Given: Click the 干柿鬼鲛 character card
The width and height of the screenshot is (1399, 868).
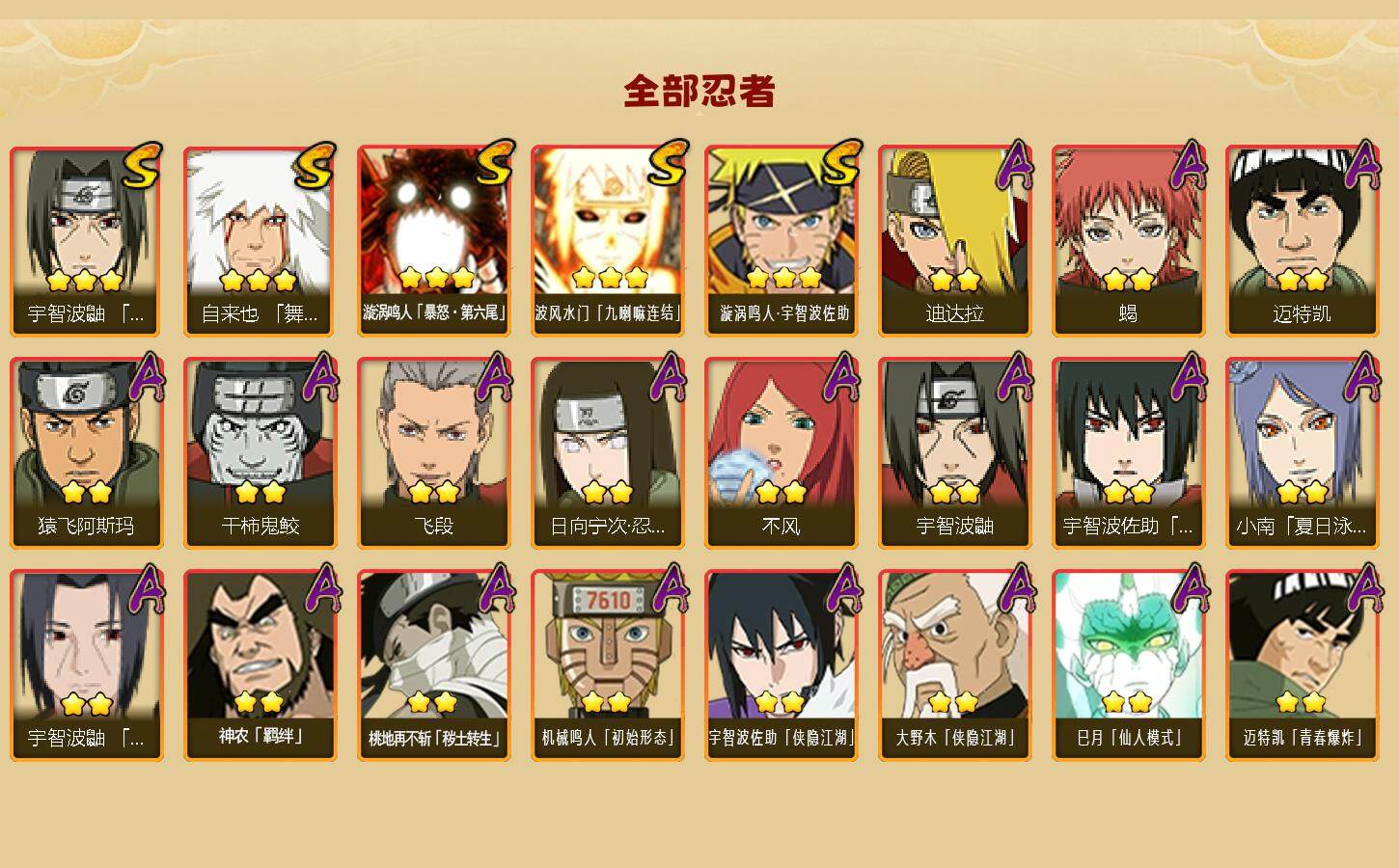Looking at the screenshot, I should (x=260, y=453).
